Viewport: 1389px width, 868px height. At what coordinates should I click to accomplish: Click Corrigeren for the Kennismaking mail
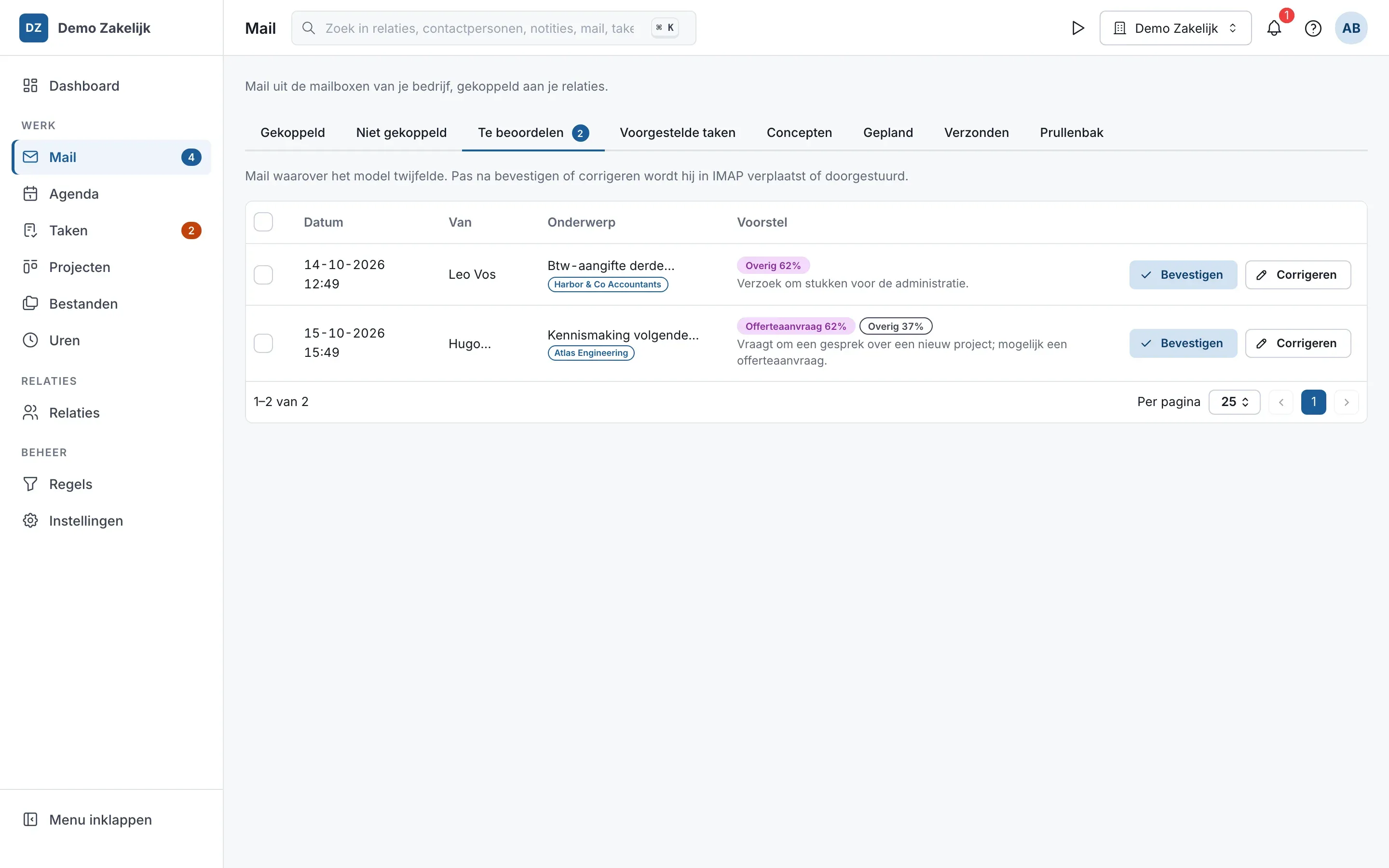[1298, 343]
